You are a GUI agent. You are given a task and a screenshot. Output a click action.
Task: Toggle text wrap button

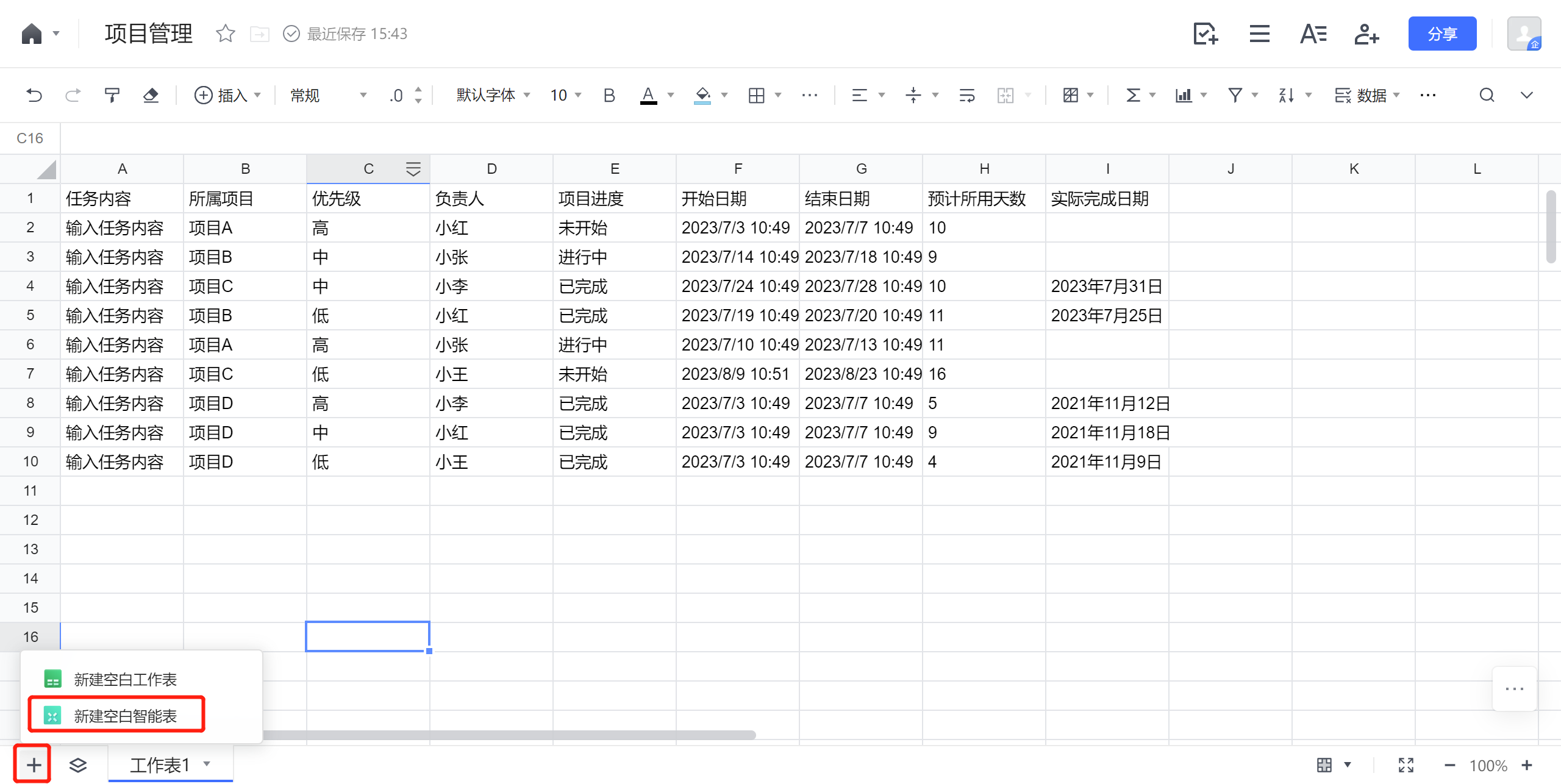966,95
